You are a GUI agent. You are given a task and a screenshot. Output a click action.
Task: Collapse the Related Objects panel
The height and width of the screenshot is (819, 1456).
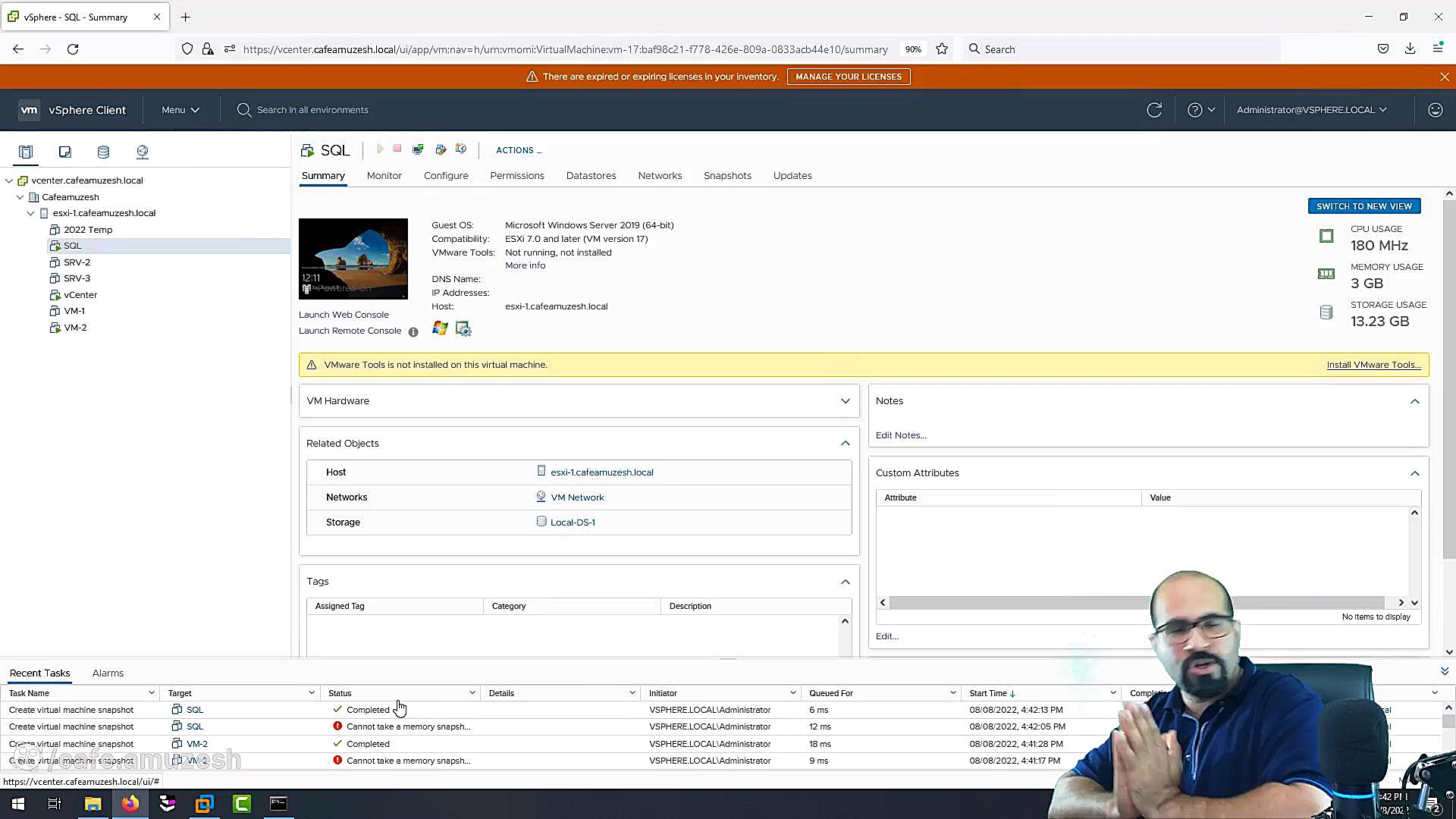[845, 444]
